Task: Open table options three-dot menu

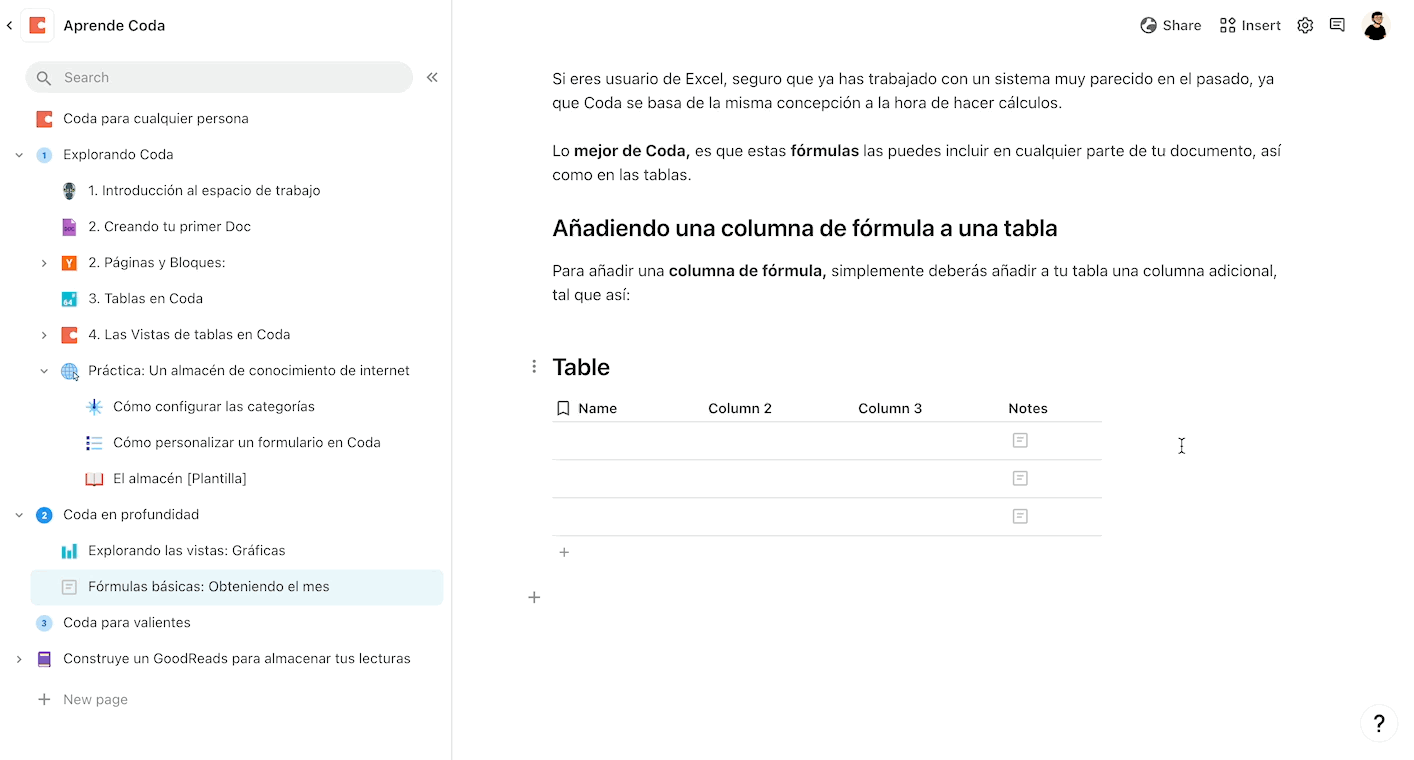Action: pos(534,367)
